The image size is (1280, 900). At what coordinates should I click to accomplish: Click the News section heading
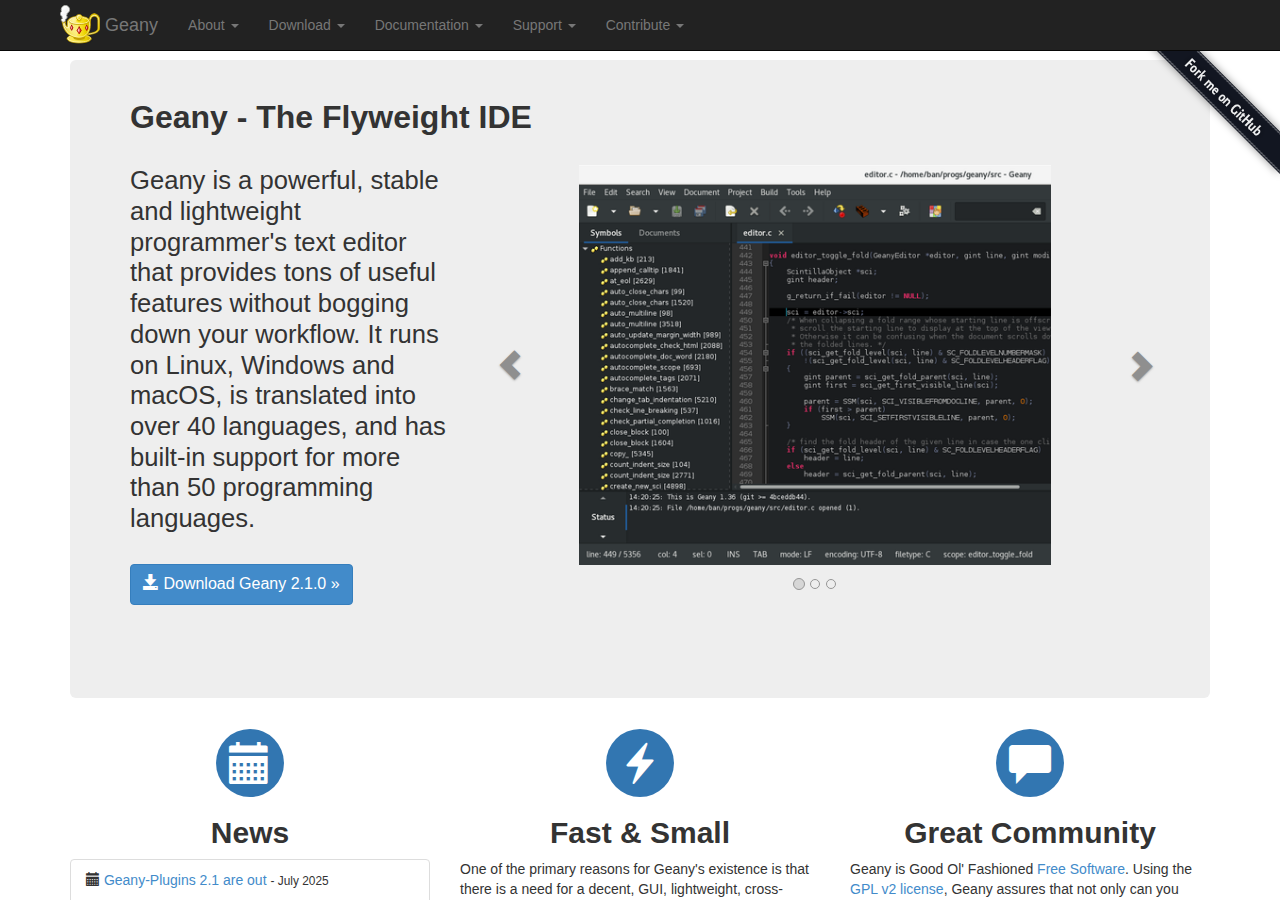pos(250,833)
